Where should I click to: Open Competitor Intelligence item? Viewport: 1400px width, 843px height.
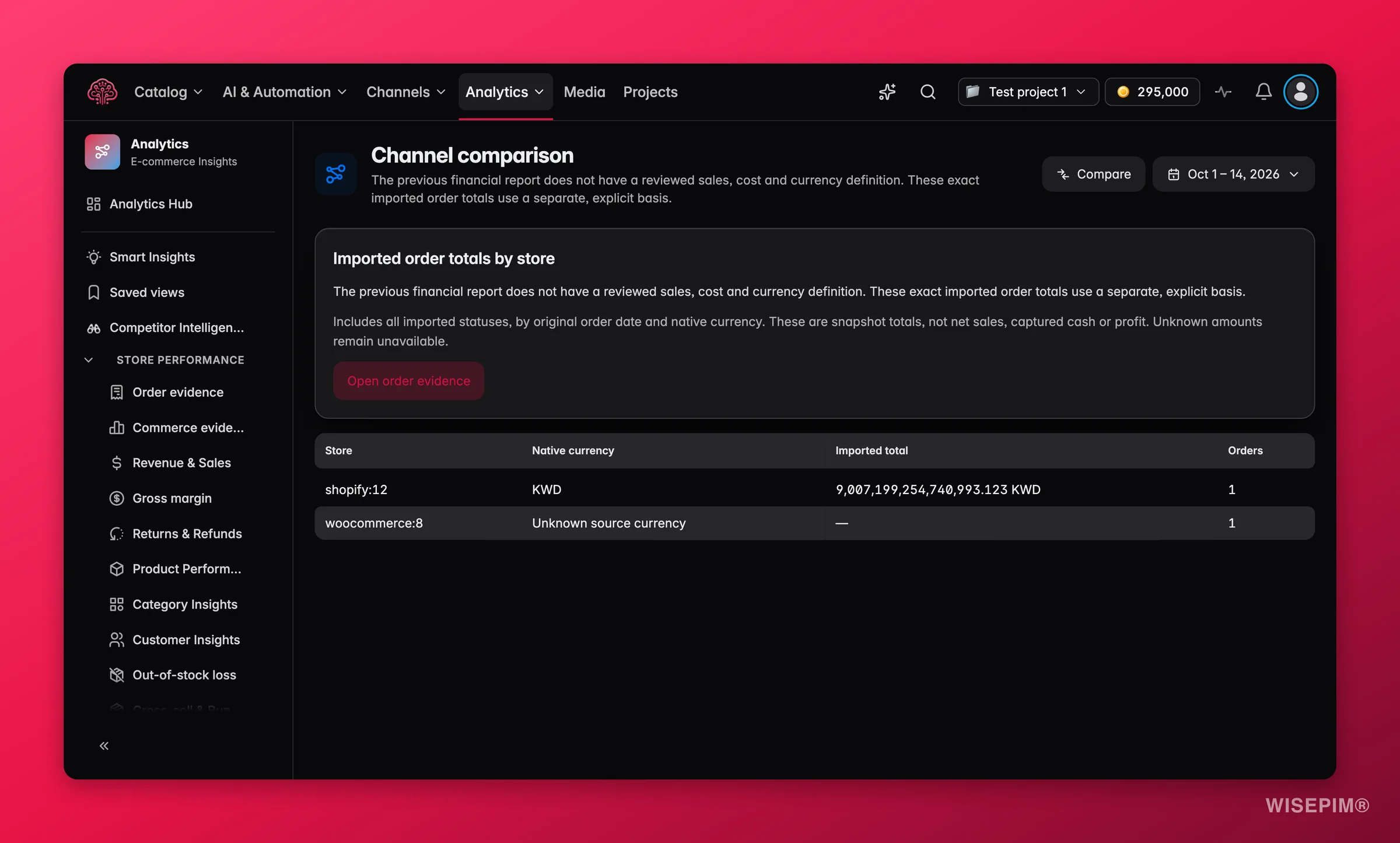[178, 327]
